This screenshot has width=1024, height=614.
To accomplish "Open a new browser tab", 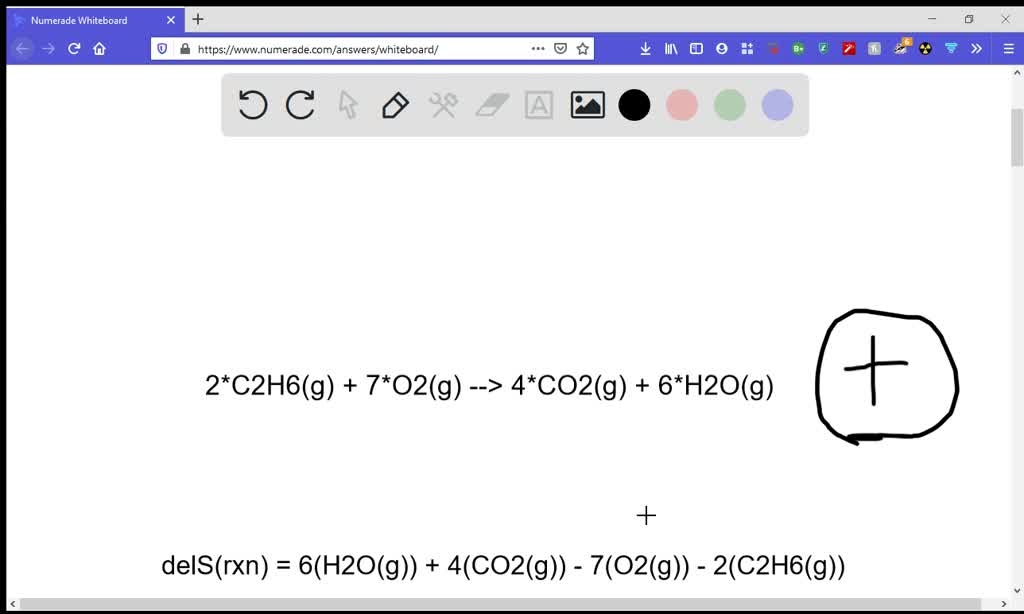I will click(x=197, y=19).
